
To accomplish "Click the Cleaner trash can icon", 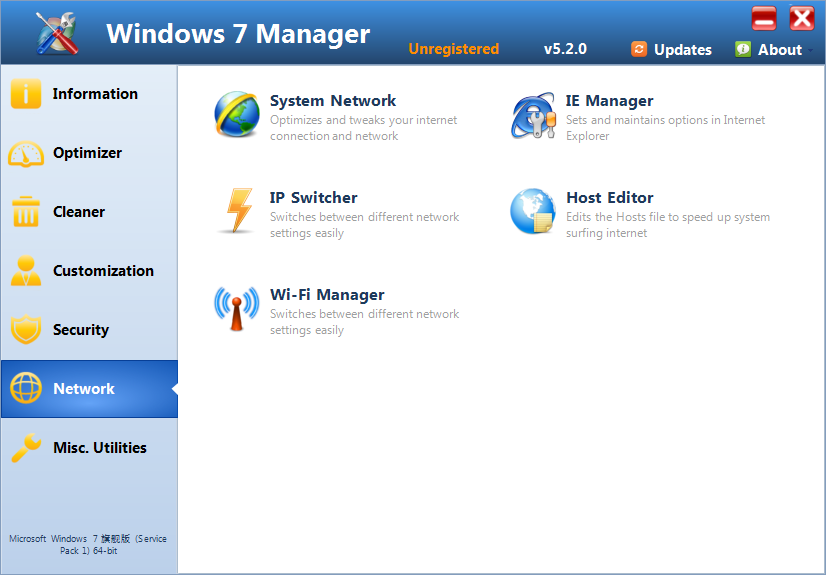I will click(x=26, y=212).
